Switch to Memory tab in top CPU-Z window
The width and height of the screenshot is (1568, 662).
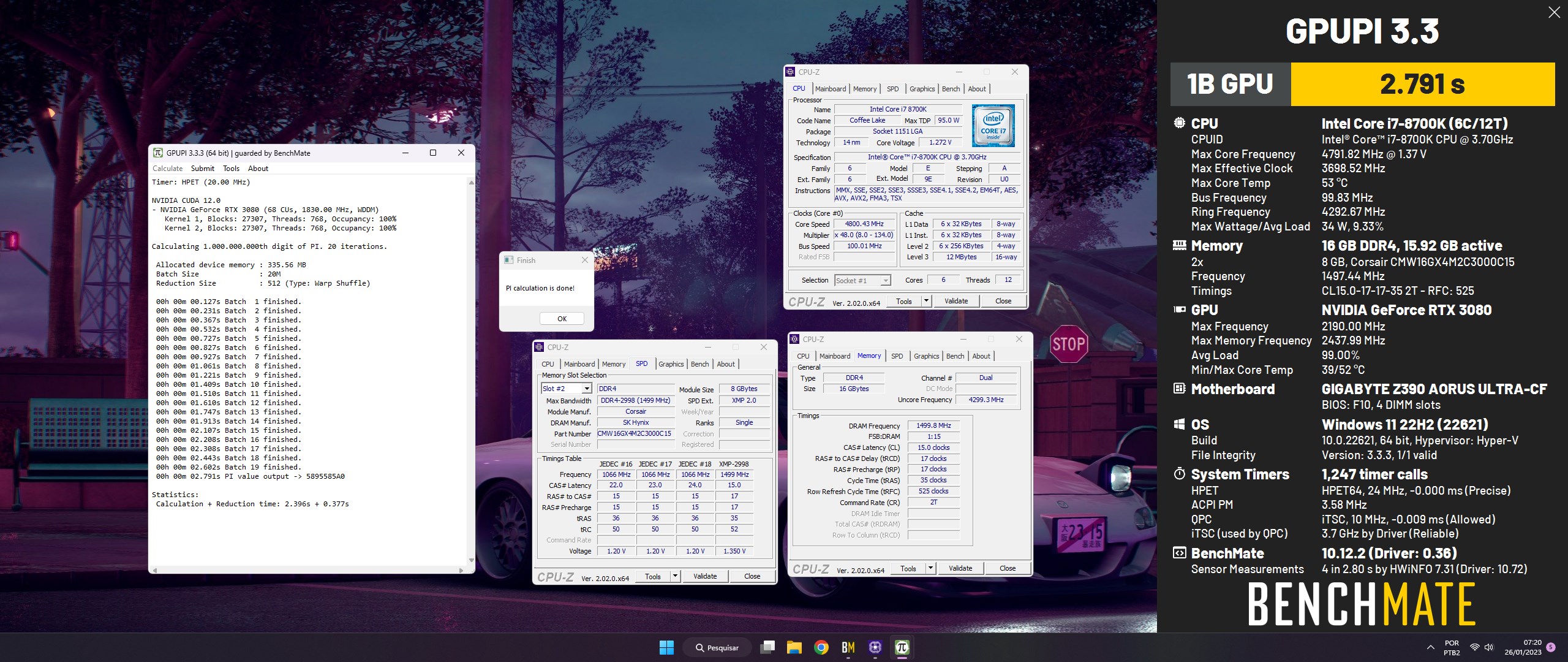point(864,89)
